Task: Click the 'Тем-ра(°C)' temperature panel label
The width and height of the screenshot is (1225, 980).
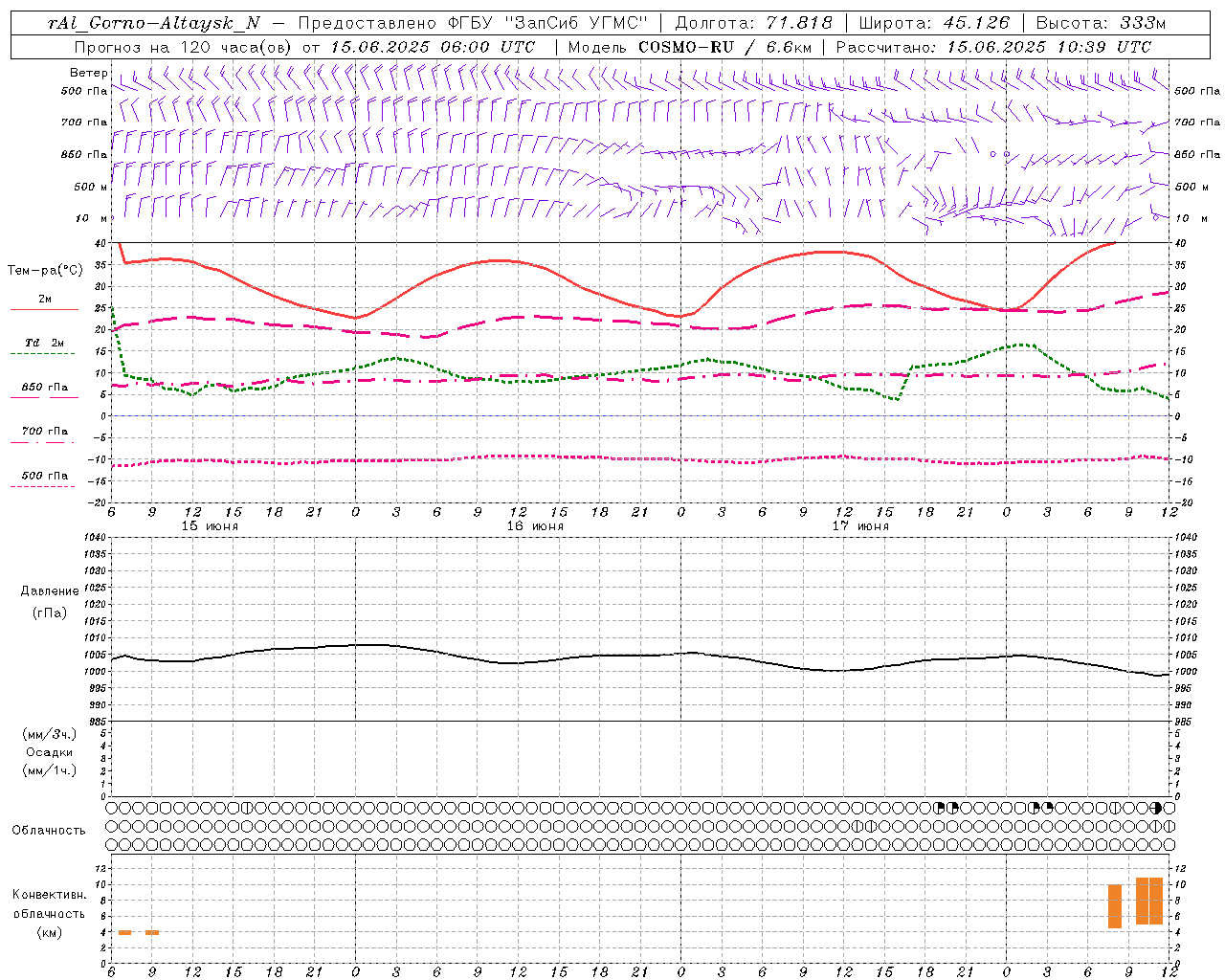Action: click(x=45, y=270)
